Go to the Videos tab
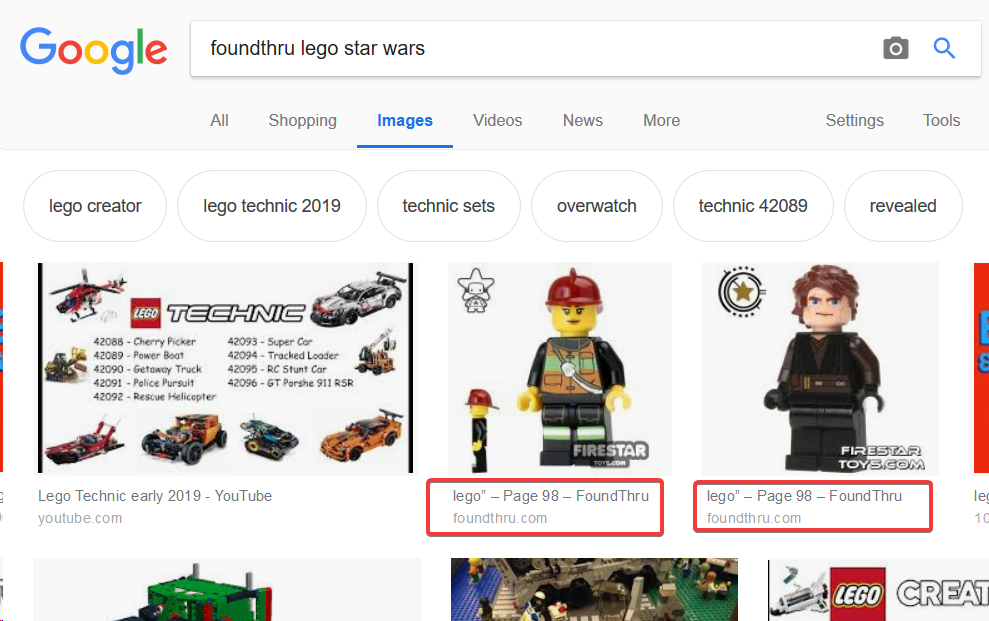The image size is (989, 621). coord(498,120)
